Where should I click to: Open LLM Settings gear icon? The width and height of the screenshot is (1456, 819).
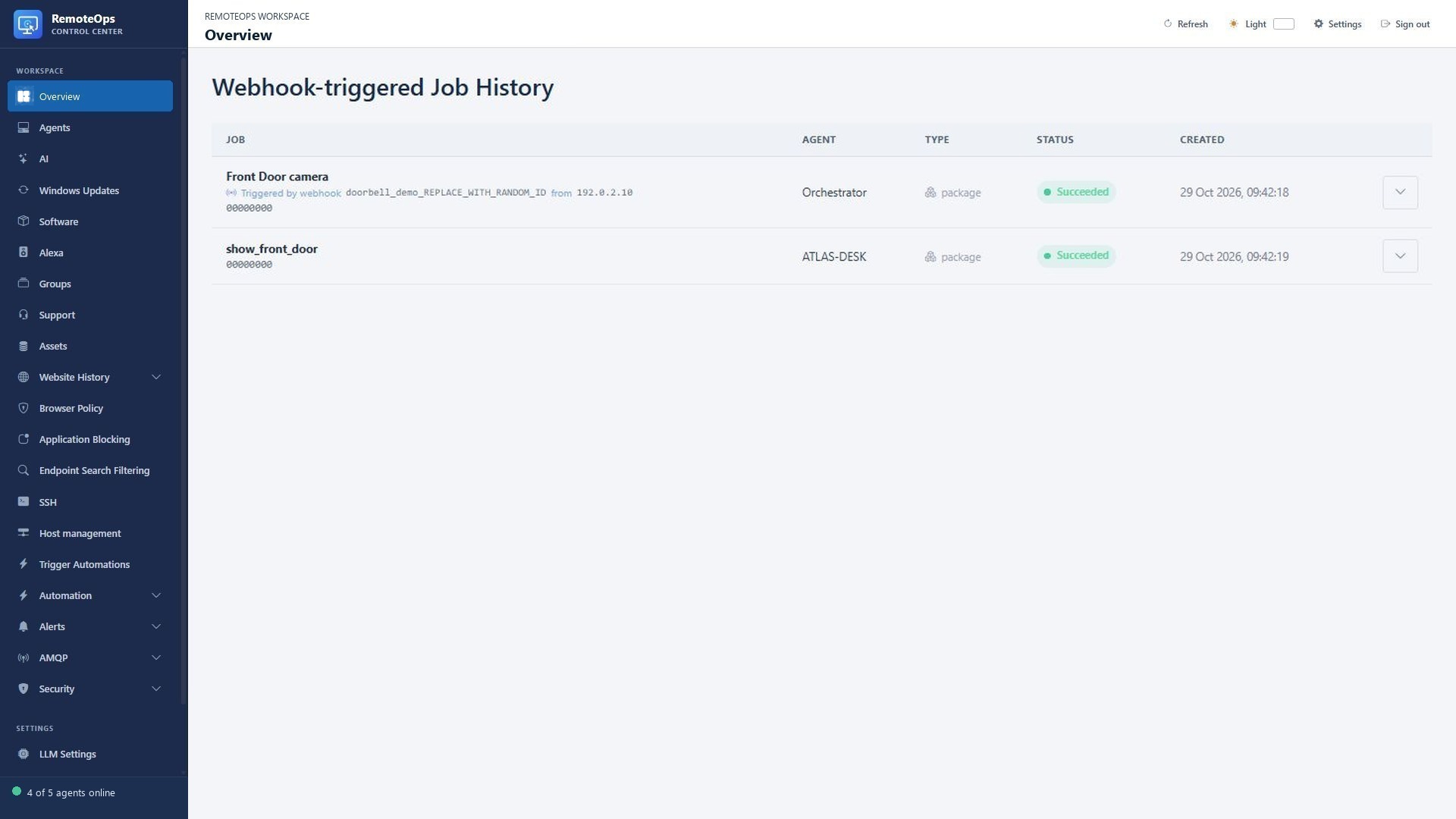point(24,754)
